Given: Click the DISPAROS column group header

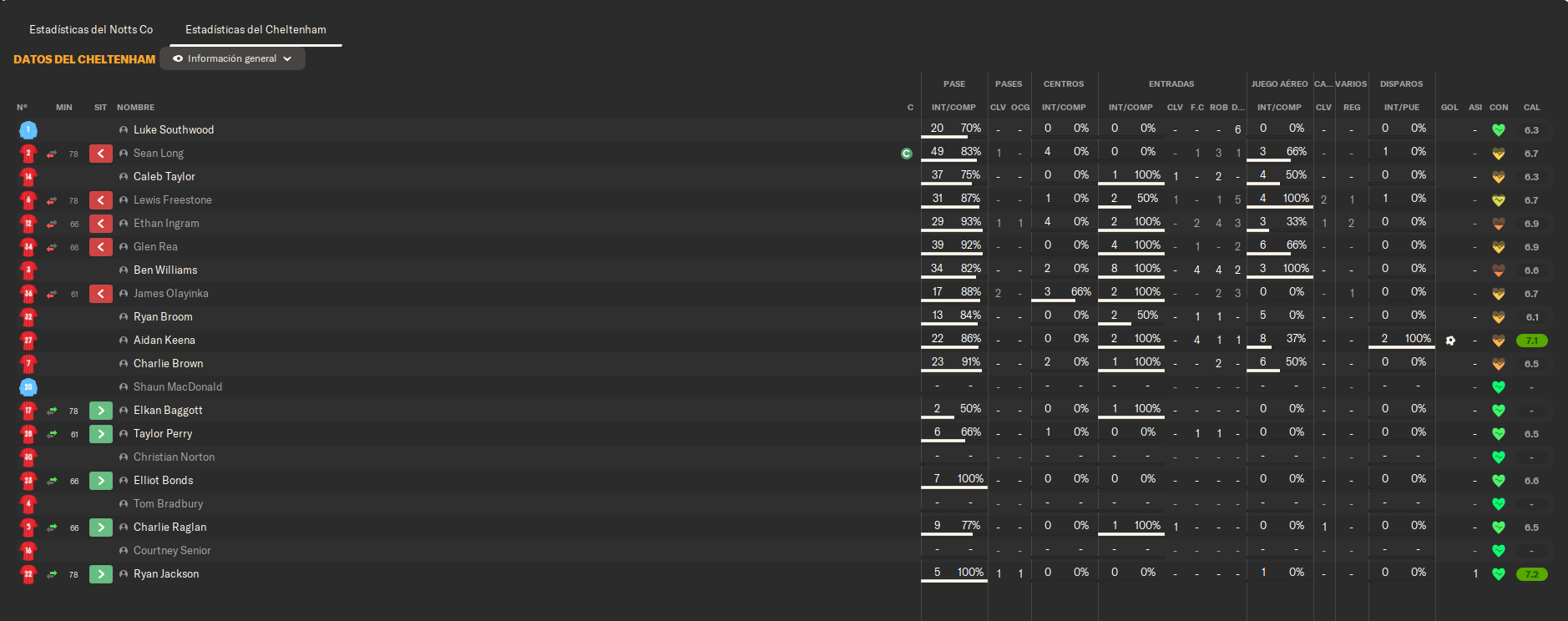Looking at the screenshot, I should [x=1401, y=84].
